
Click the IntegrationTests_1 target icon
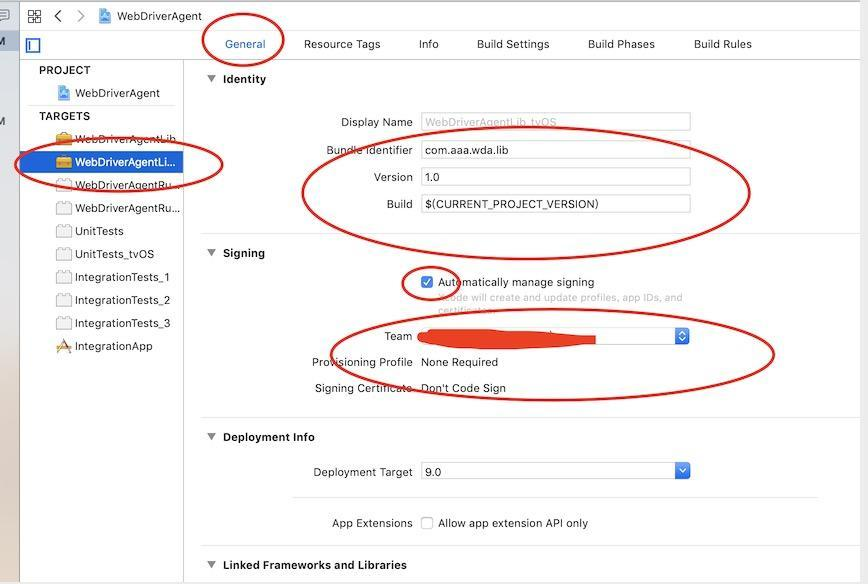point(64,277)
